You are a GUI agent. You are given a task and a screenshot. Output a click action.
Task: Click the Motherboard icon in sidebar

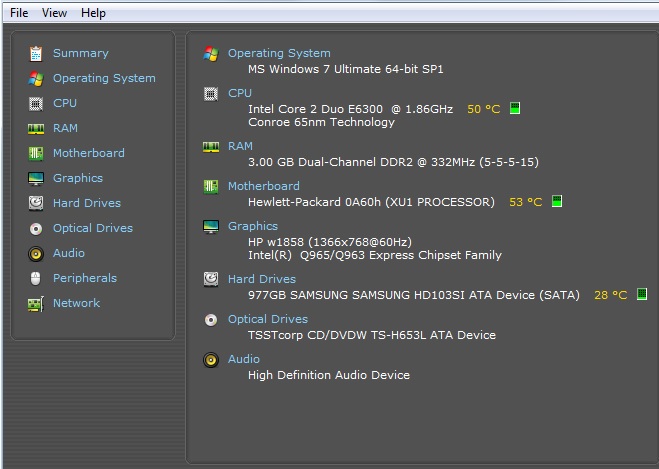36,153
